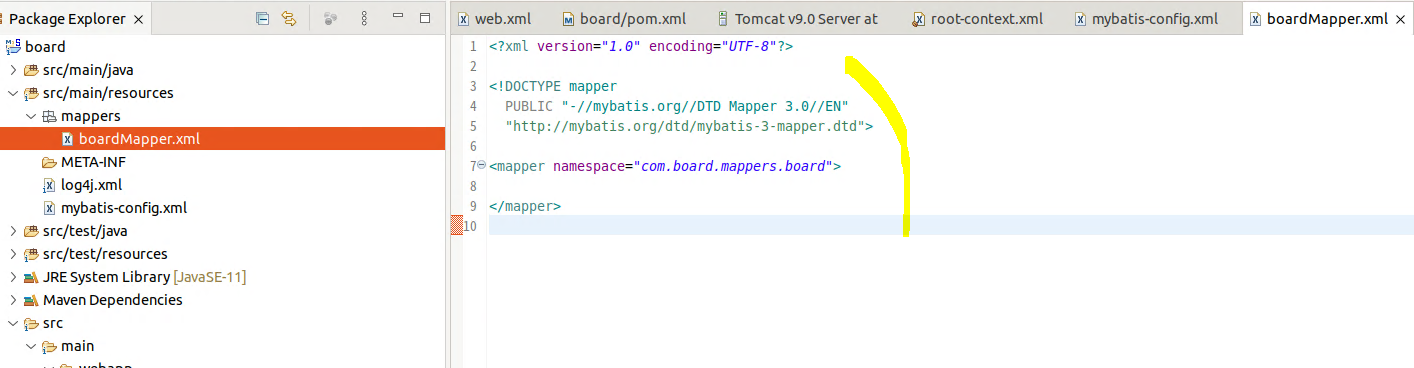
Task: Click line number 2 in the gutter
Action: (472, 67)
